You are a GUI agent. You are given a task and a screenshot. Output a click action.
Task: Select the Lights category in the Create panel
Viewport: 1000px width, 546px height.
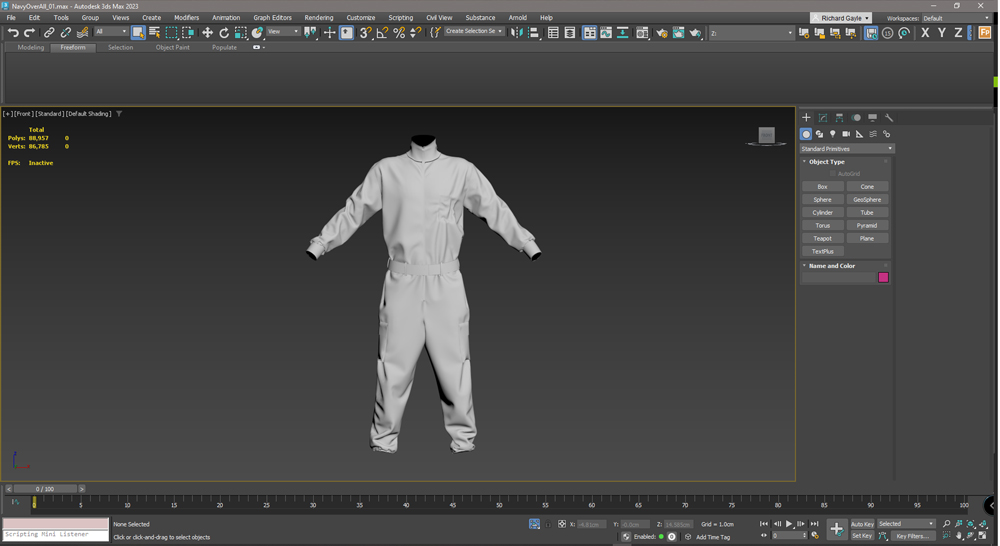click(833, 134)
